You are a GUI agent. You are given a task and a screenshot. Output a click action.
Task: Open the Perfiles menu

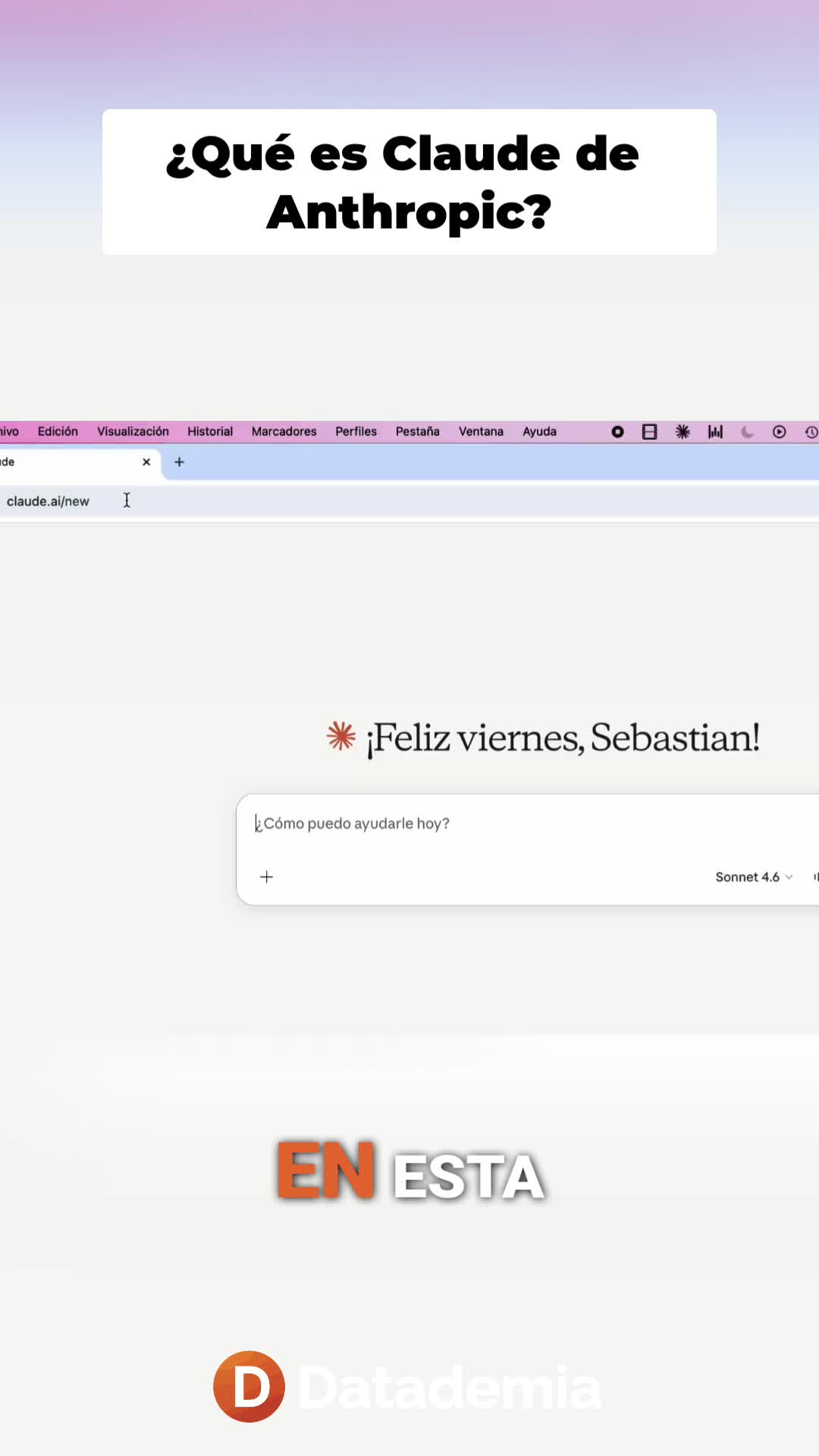(356, 431)
